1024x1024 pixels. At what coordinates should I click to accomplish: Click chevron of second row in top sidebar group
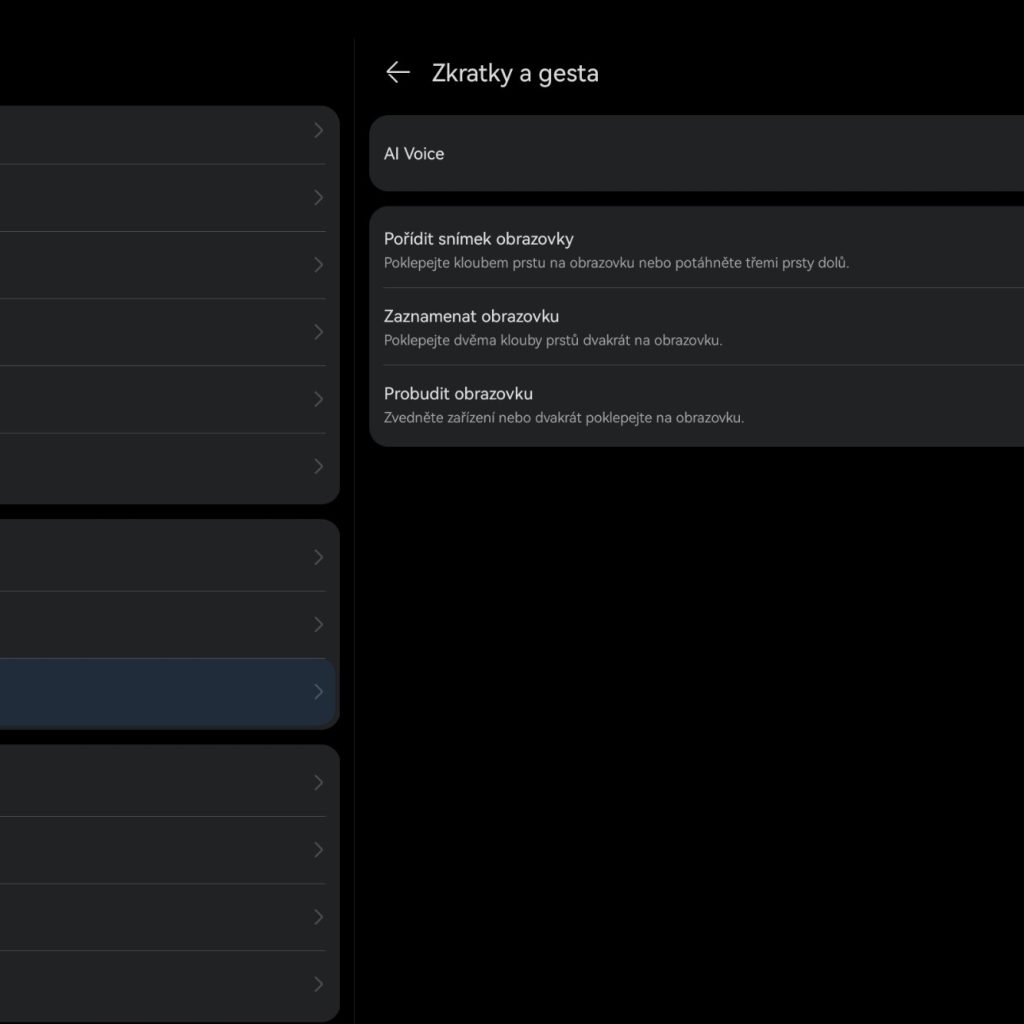319,198
